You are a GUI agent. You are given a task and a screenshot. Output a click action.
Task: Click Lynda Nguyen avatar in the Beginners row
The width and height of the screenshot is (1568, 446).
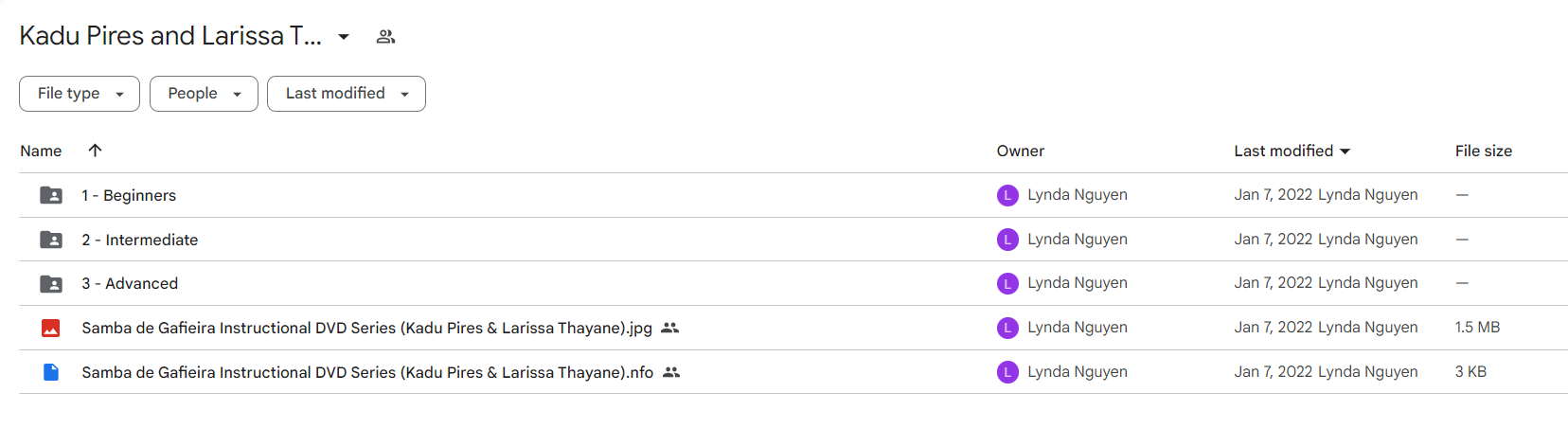(1007, 195)
